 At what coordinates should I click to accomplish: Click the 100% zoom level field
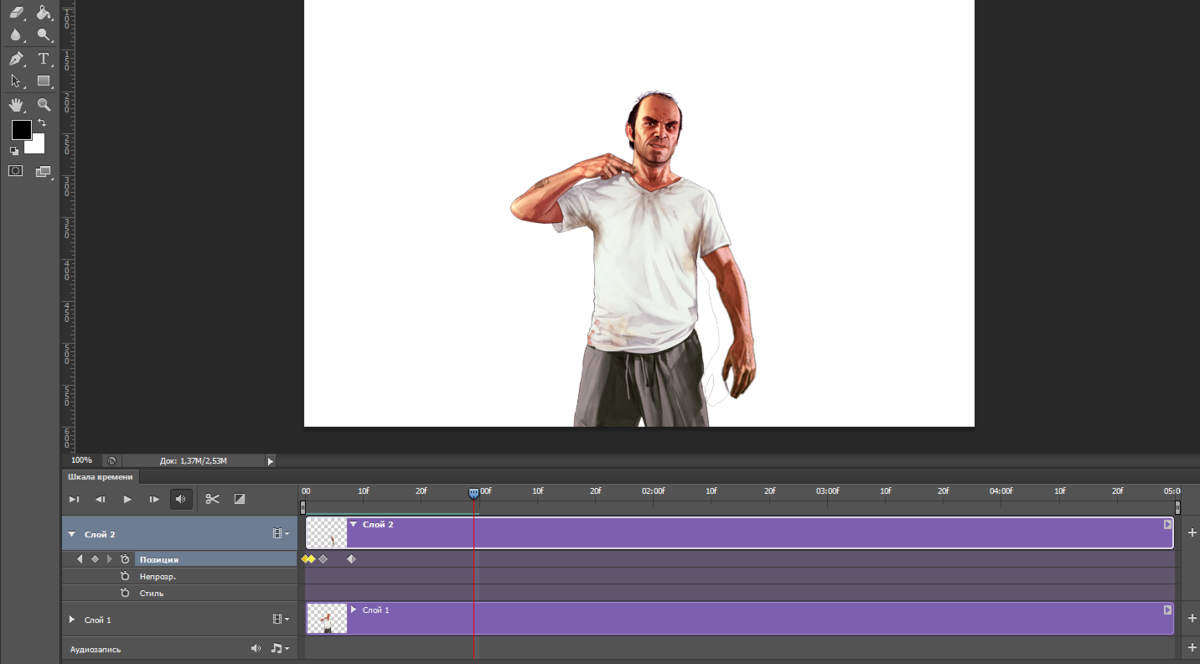click(x=82, y=461)
